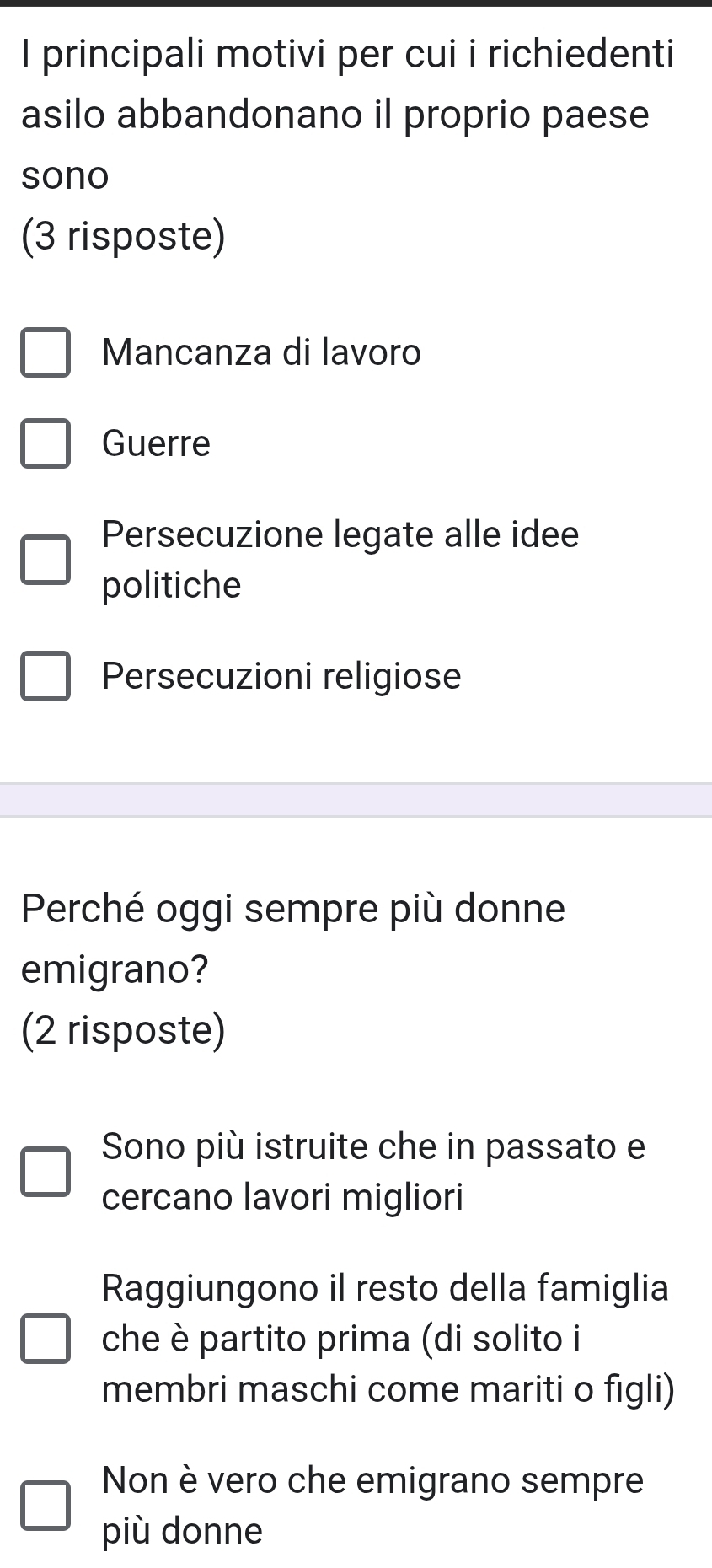The width and height of the screenshot is (712, 1568).
Task: Enable the Persecuzioni religiose checkbox
Action: 46,677
